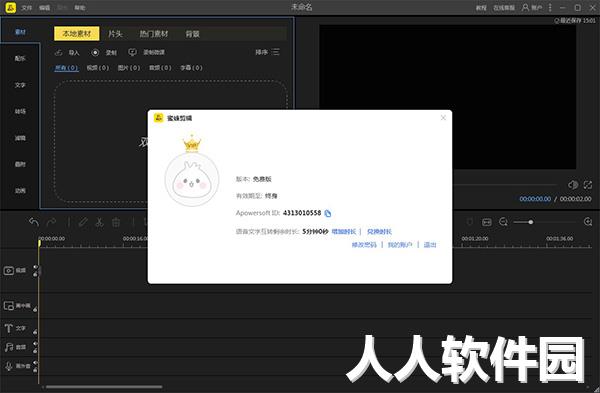The image size is (600, 393).
Task: Copy the Apowersoft ID with copy icon
Action: point(328,213)
